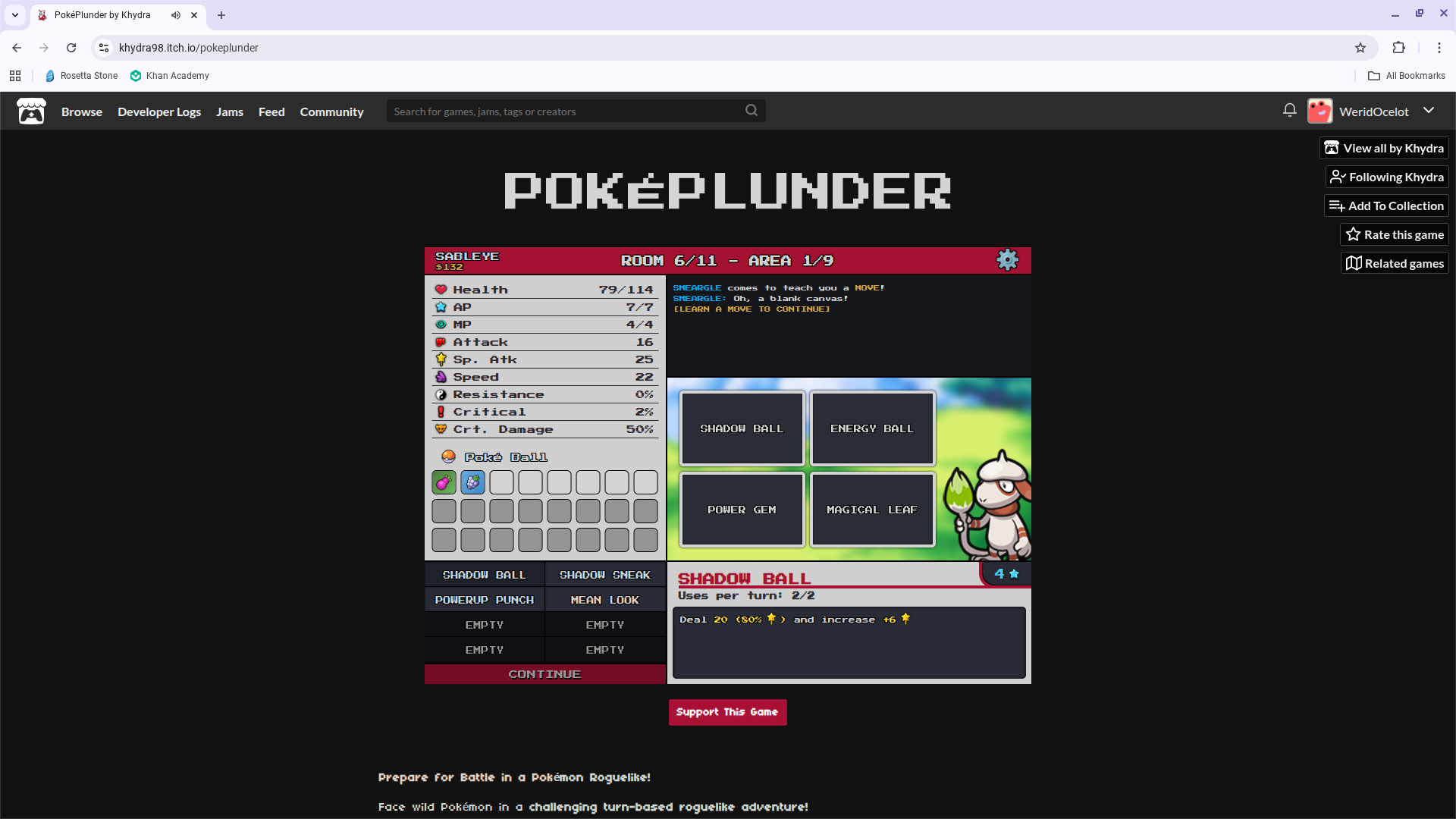Open Chrome three-dot menu
The image size is (1456, 819).
tap(1439, 48)
